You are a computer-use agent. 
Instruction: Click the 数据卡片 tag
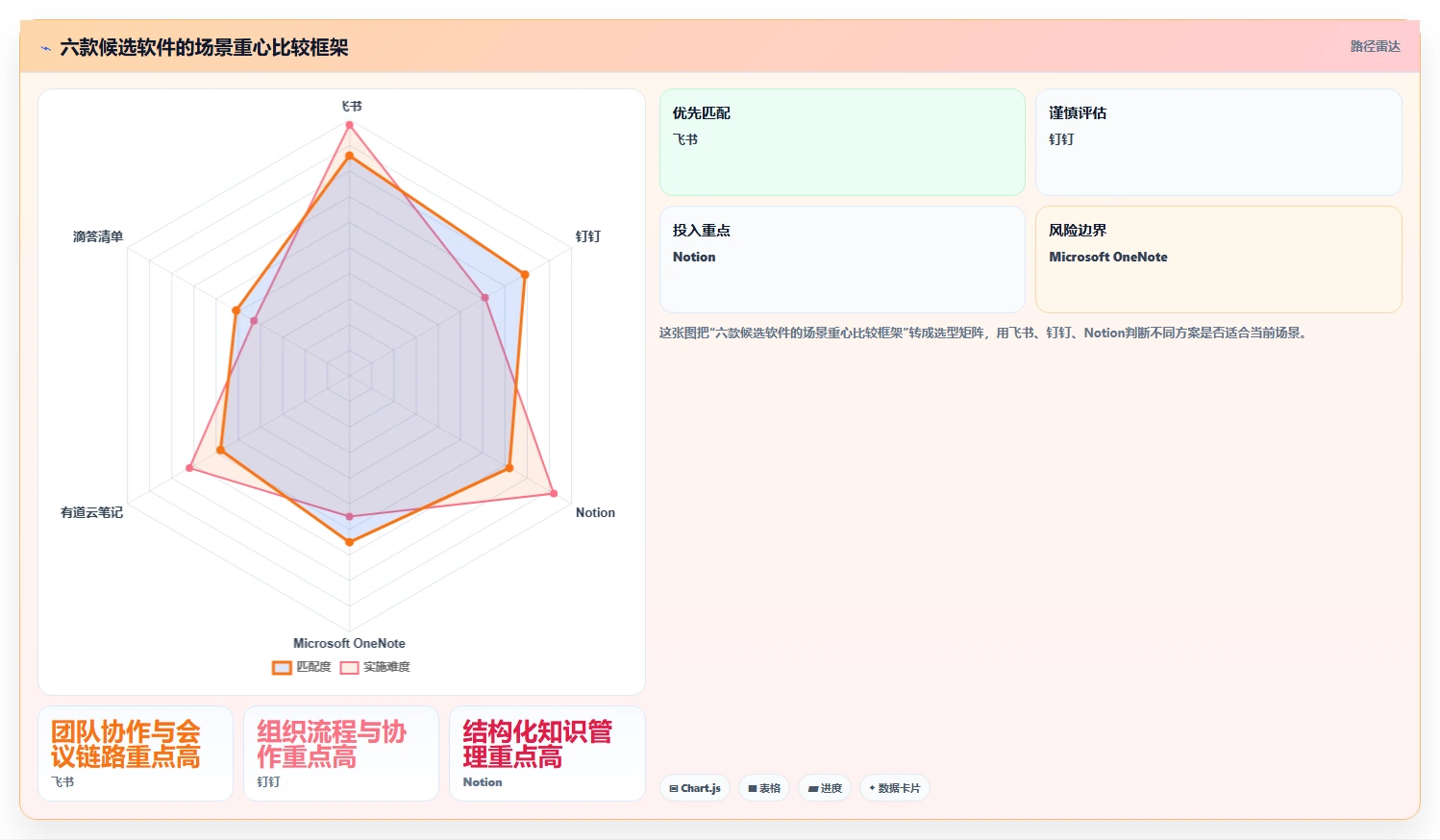tap(895, 788)
